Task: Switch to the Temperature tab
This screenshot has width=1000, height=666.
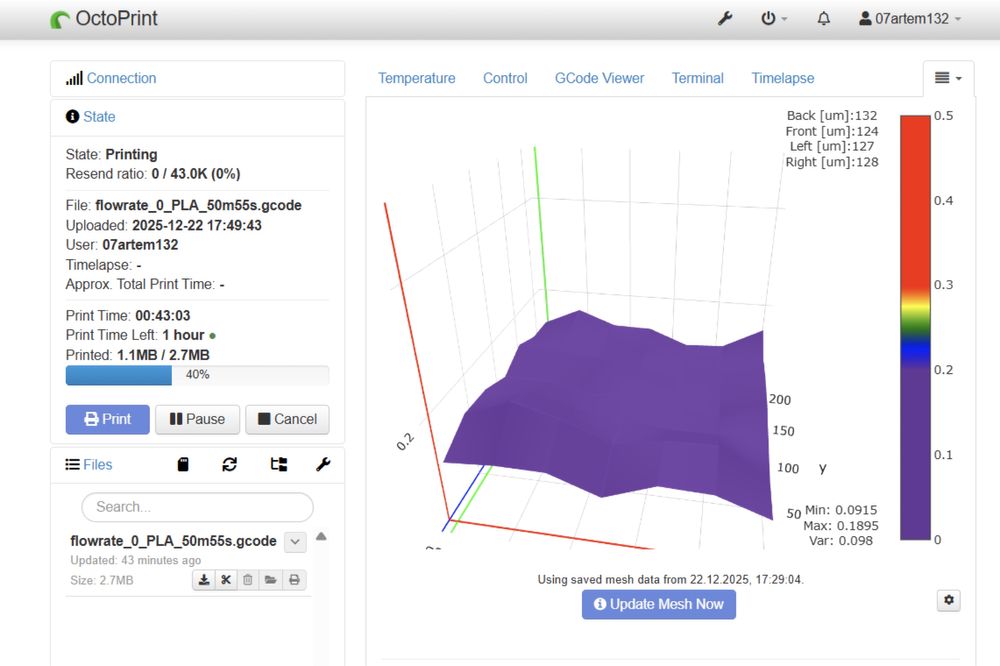Action: tap(416, 78)
